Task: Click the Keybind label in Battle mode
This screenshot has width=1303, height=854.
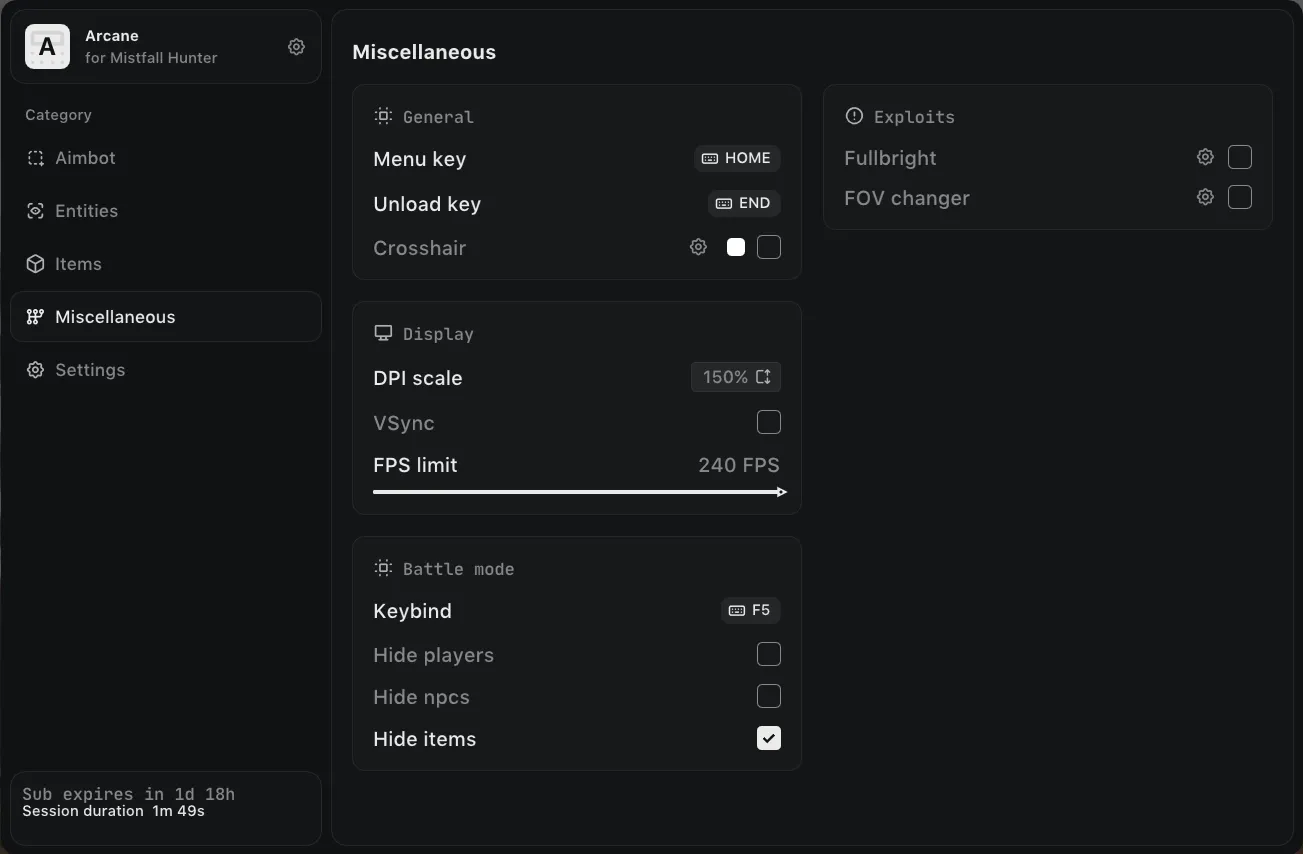Action: click(412, 611)
